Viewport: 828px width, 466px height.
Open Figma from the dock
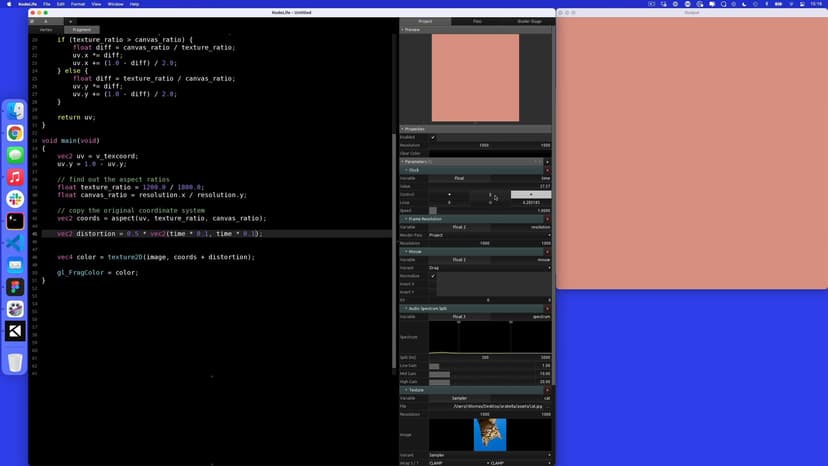tap(15, 287)
